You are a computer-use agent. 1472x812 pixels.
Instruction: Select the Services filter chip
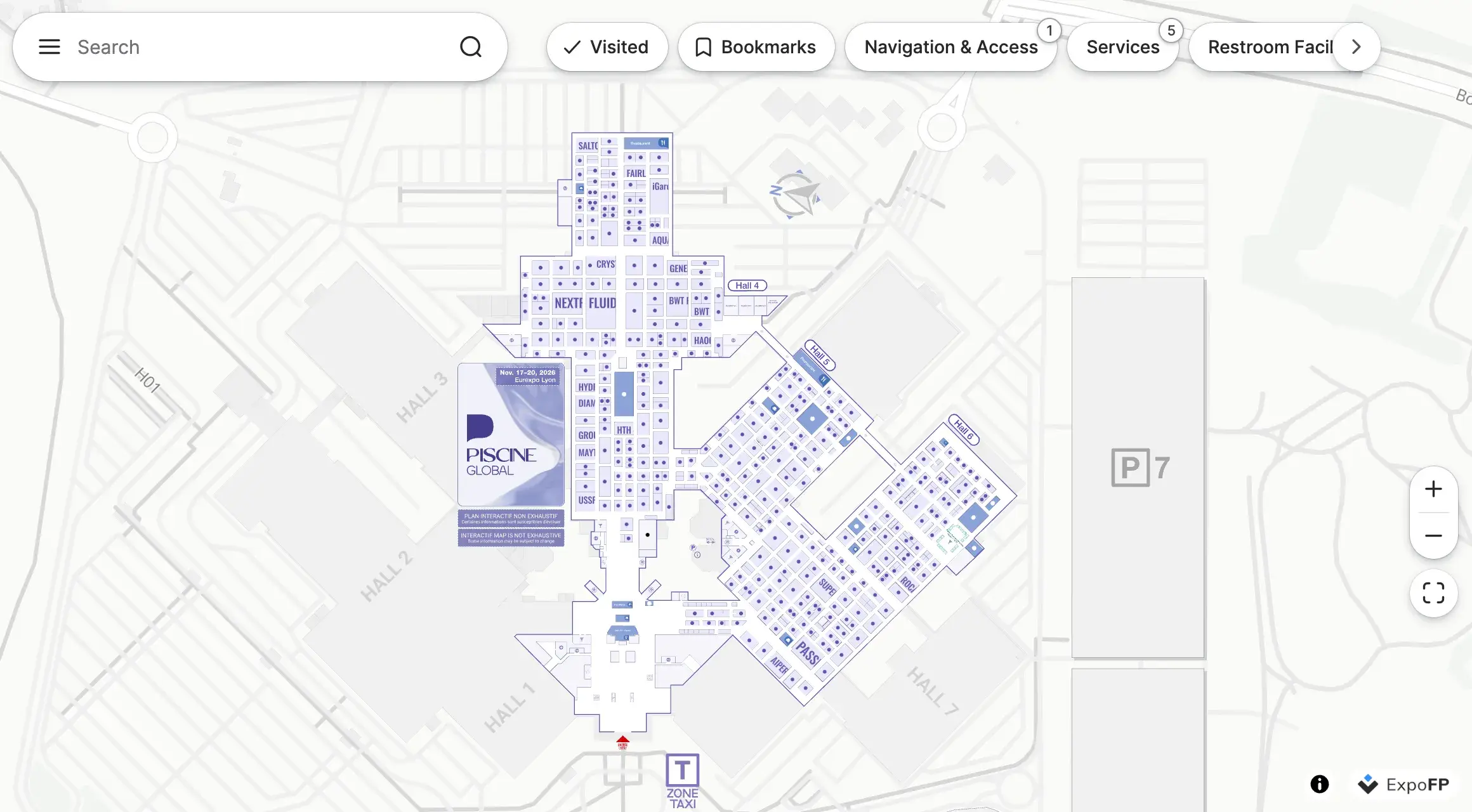(x=1123, y=47)
